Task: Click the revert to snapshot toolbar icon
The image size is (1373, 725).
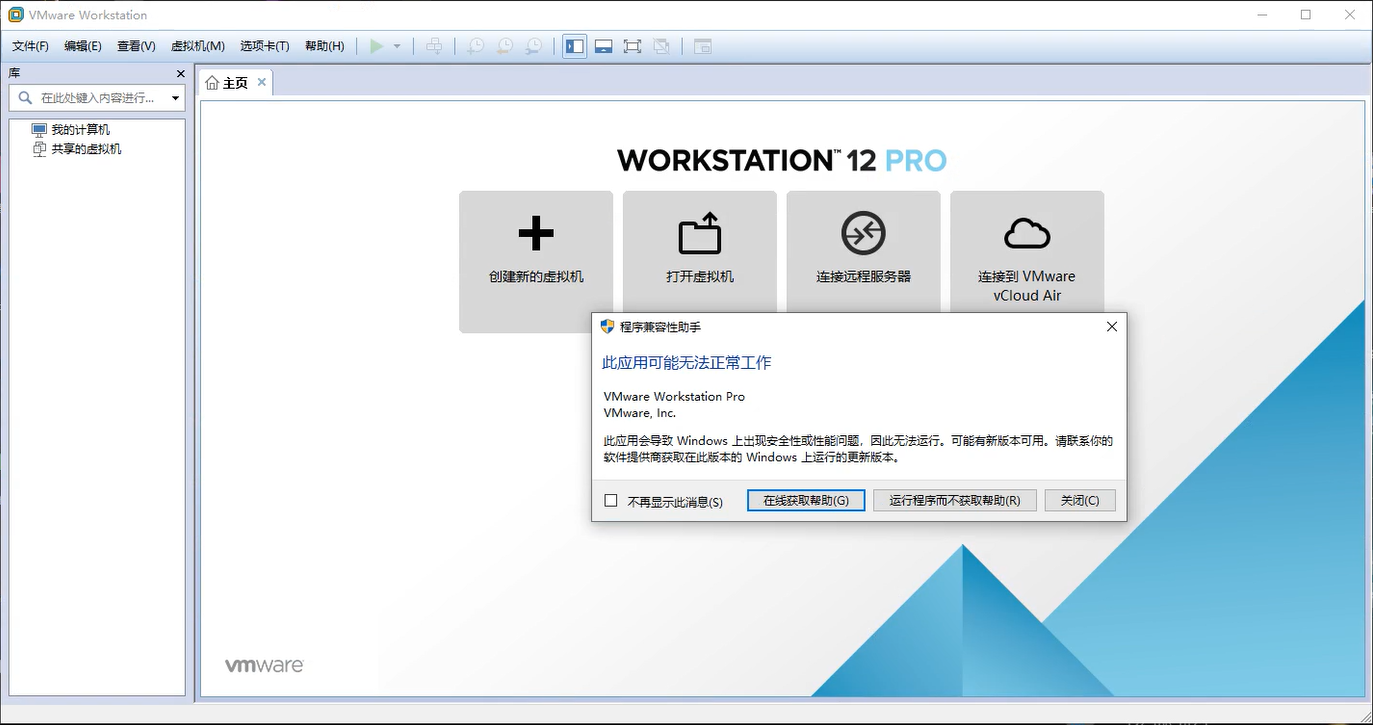Action: tap(505, 46)
